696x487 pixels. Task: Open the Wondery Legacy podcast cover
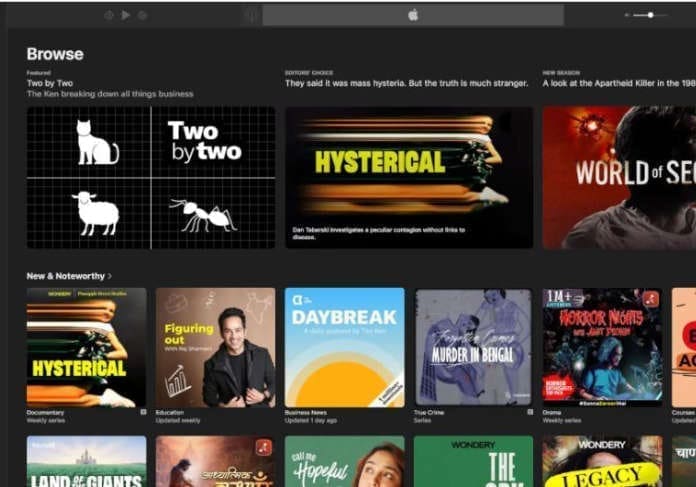(602, 461)
